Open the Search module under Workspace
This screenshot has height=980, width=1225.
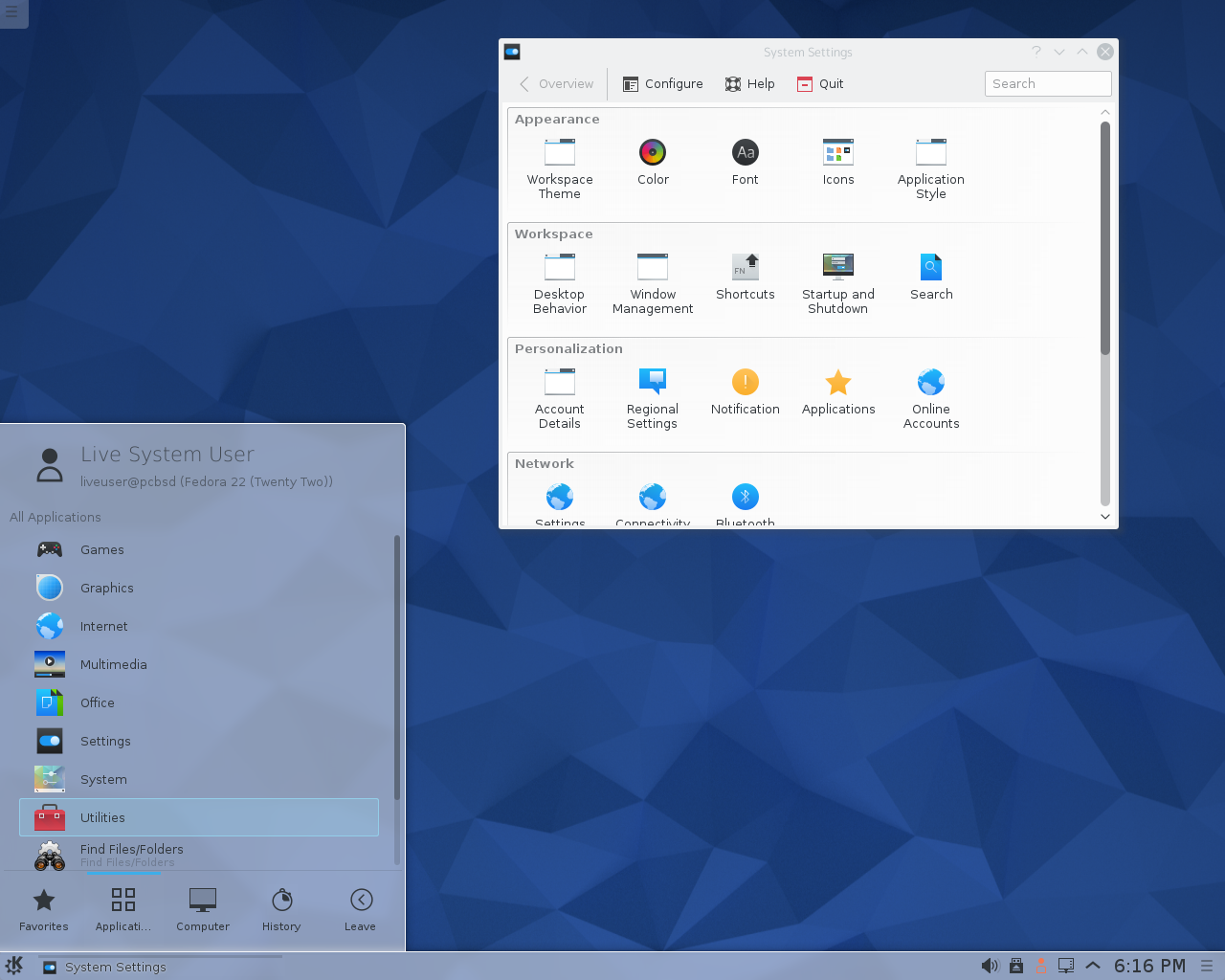click(x=931, y=278)
